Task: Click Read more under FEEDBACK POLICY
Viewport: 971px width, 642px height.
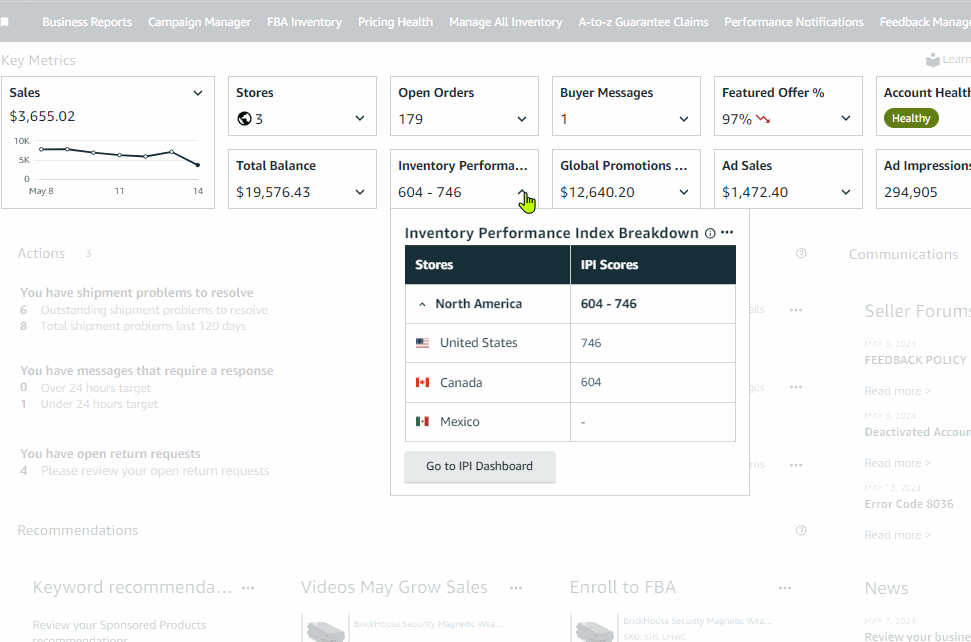Action: pyautogui.click(x=897, y=391)
